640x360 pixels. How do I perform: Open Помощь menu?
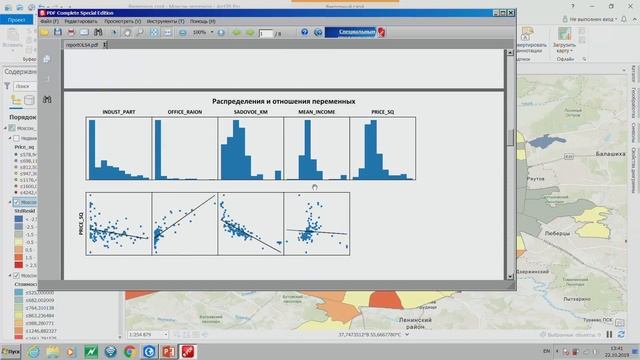click(202, 21)
